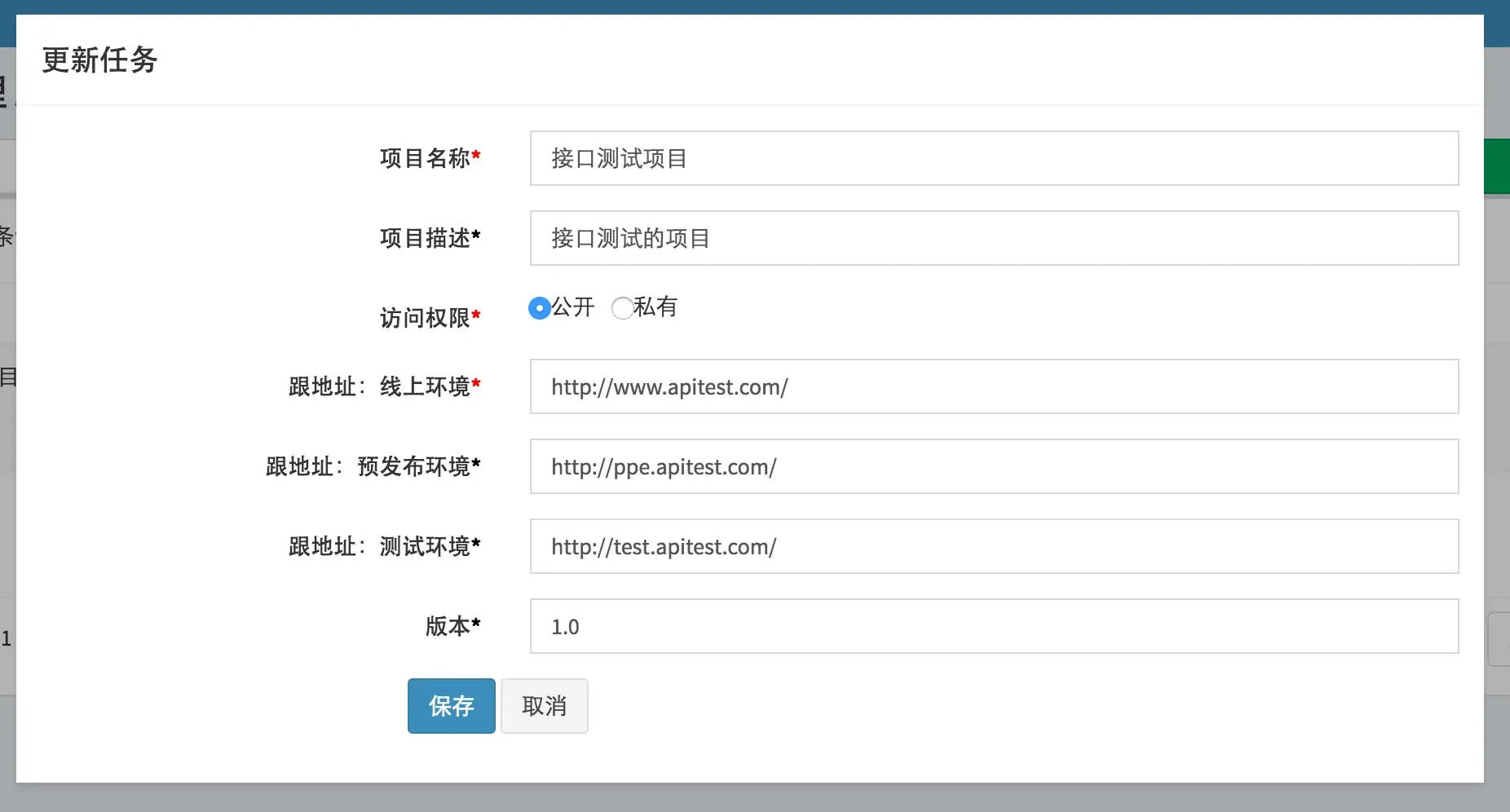Cancel editing via the 取消 button

[544, 706]
